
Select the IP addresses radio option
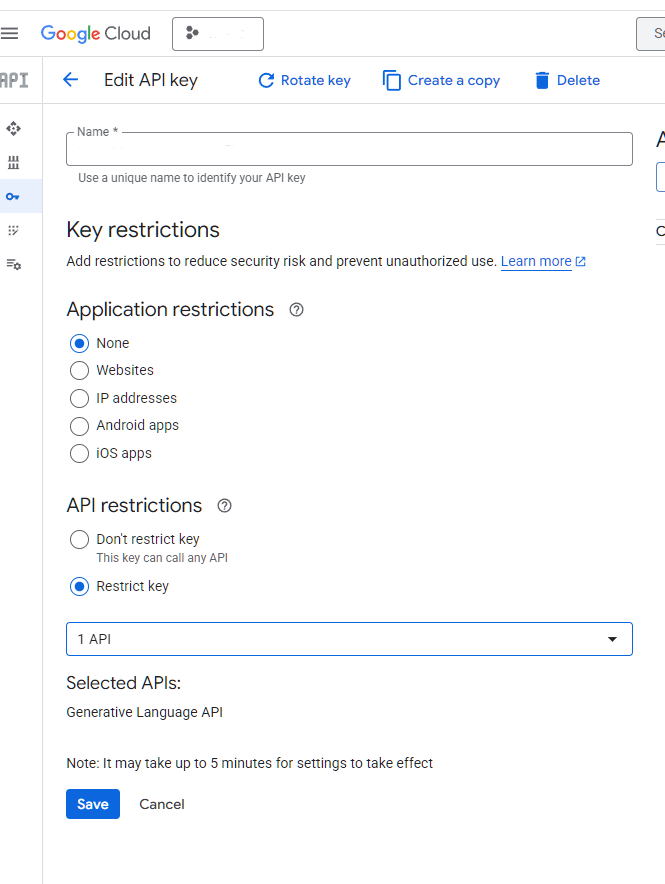[80, 398]
